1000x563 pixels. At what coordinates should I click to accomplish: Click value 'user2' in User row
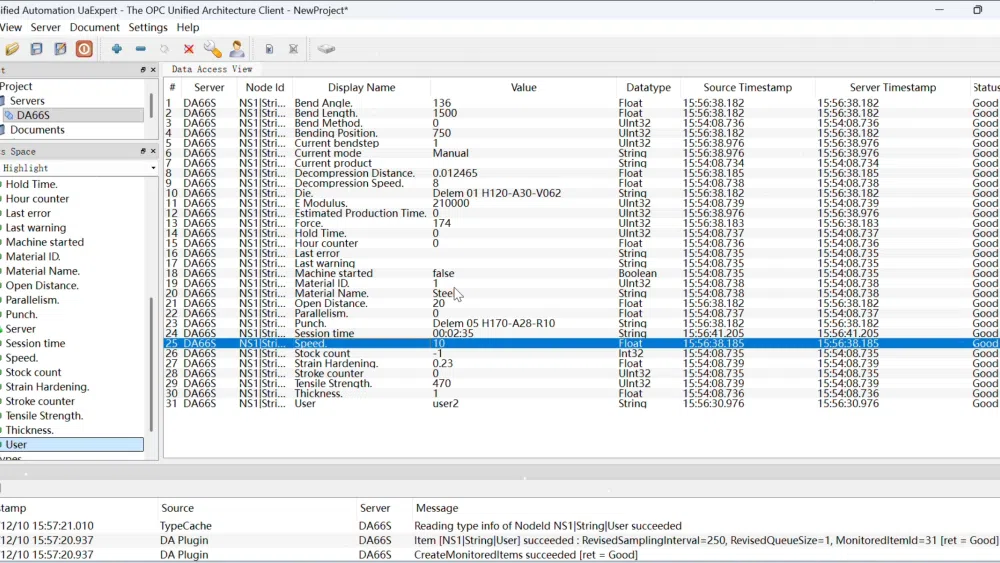tap(445, 404)
